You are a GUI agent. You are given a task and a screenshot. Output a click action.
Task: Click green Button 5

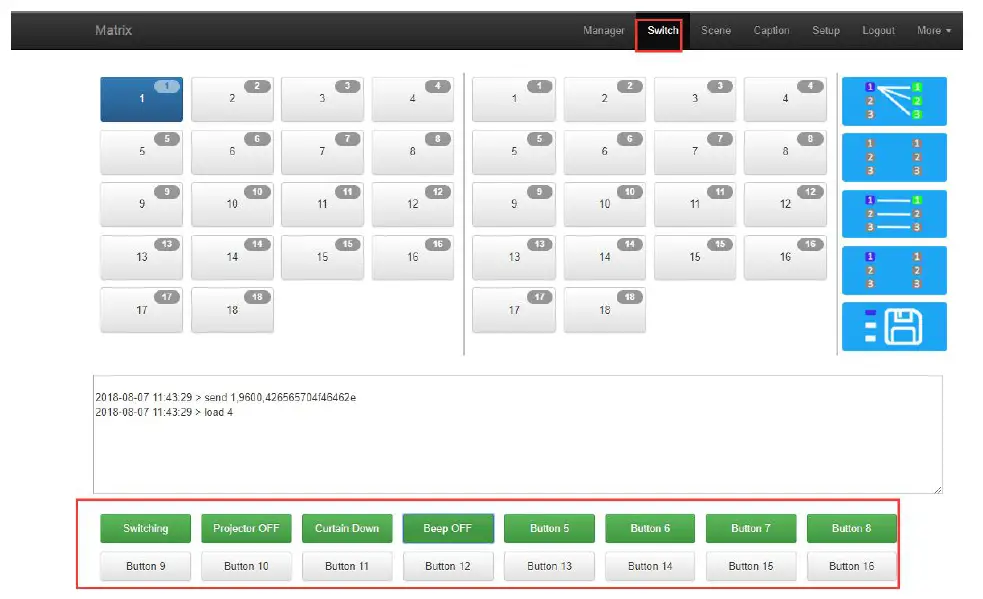549,528
